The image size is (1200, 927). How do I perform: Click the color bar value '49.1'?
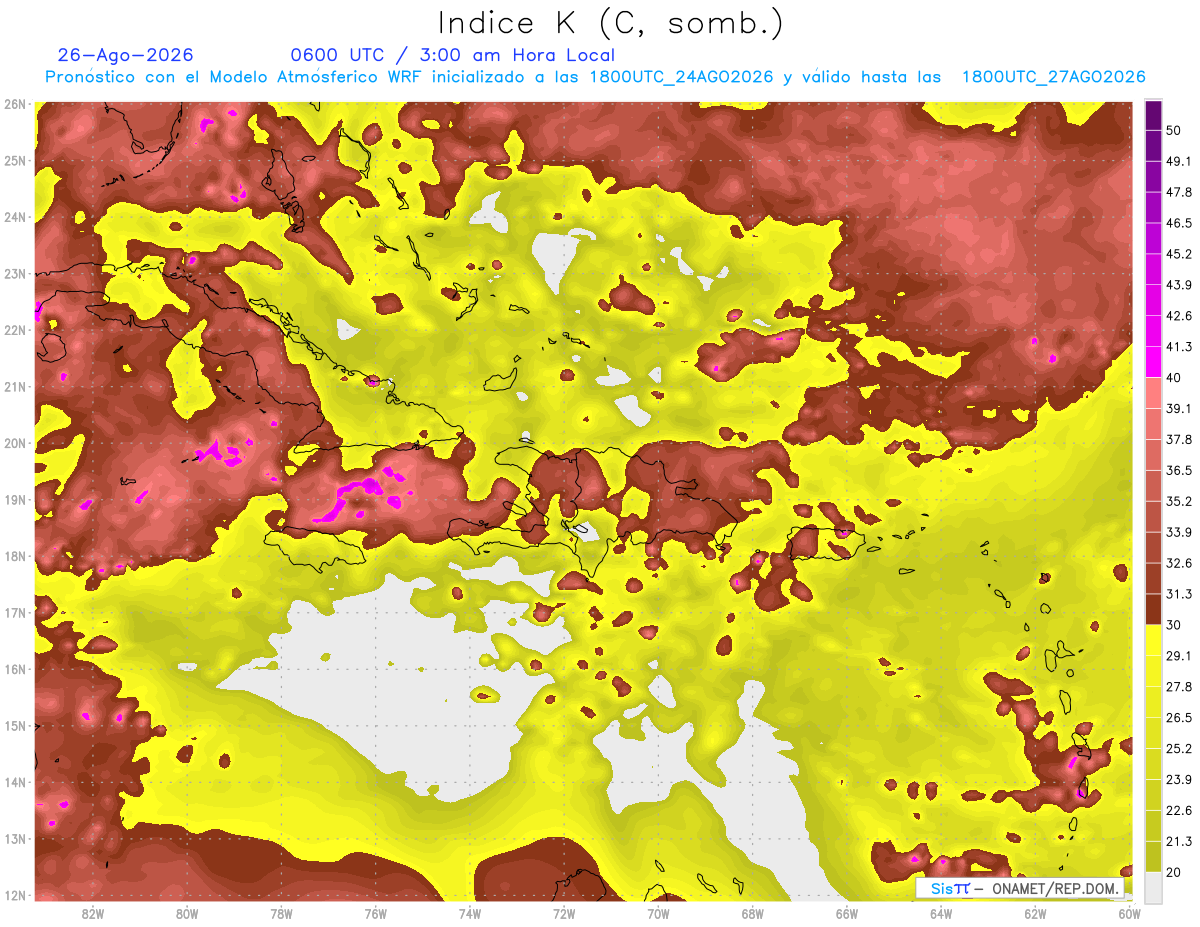[1179, 160]
